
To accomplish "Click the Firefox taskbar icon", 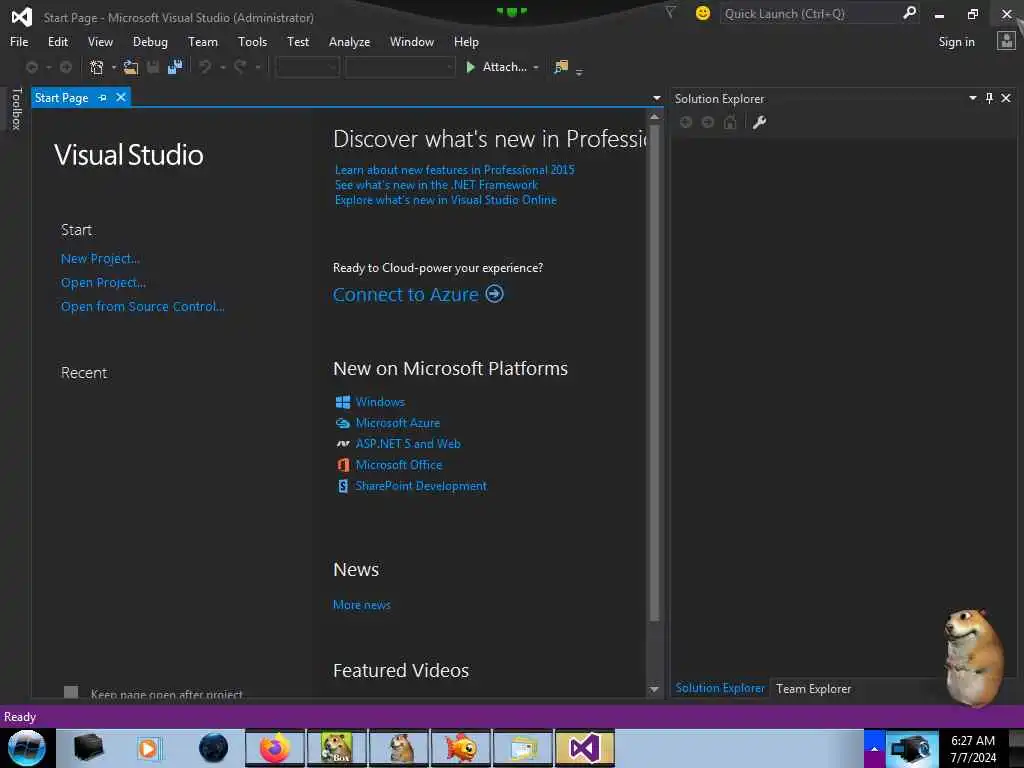I will [275, 748].
